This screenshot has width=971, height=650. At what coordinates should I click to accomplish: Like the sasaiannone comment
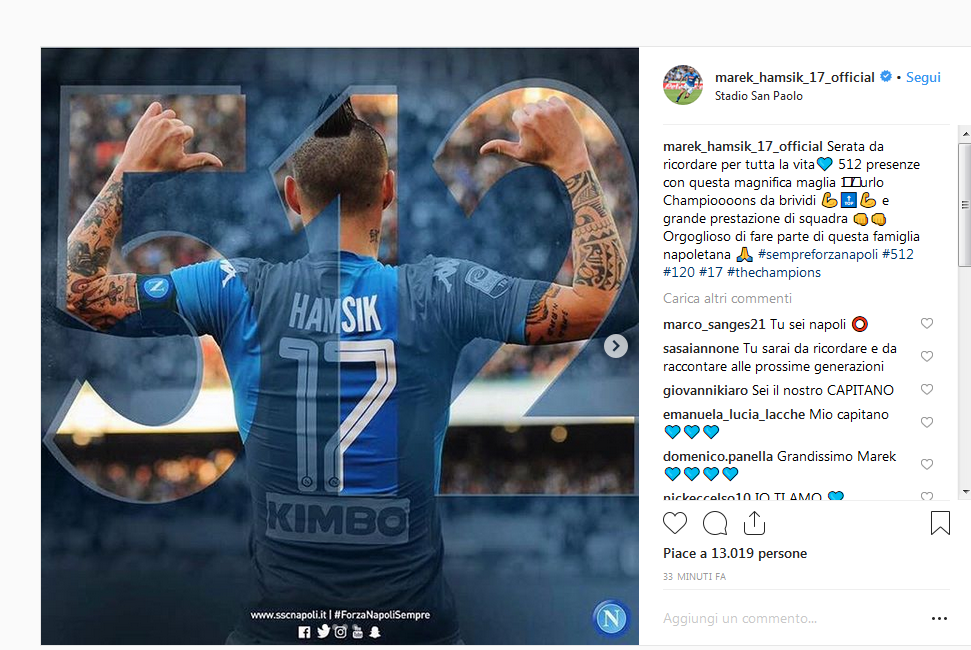[x=926, y=356]
